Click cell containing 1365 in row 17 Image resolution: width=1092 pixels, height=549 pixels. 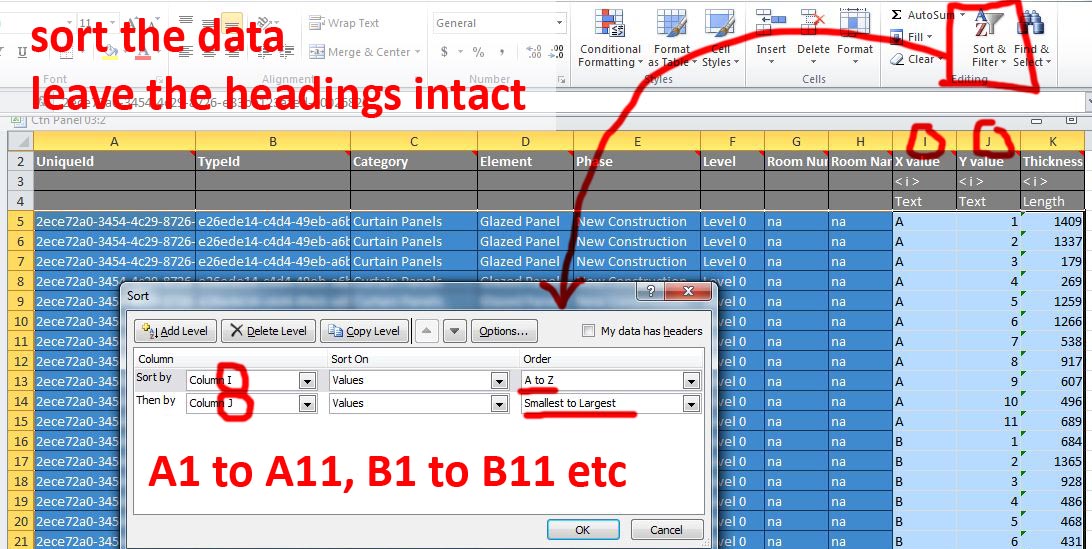(1052, 462)
